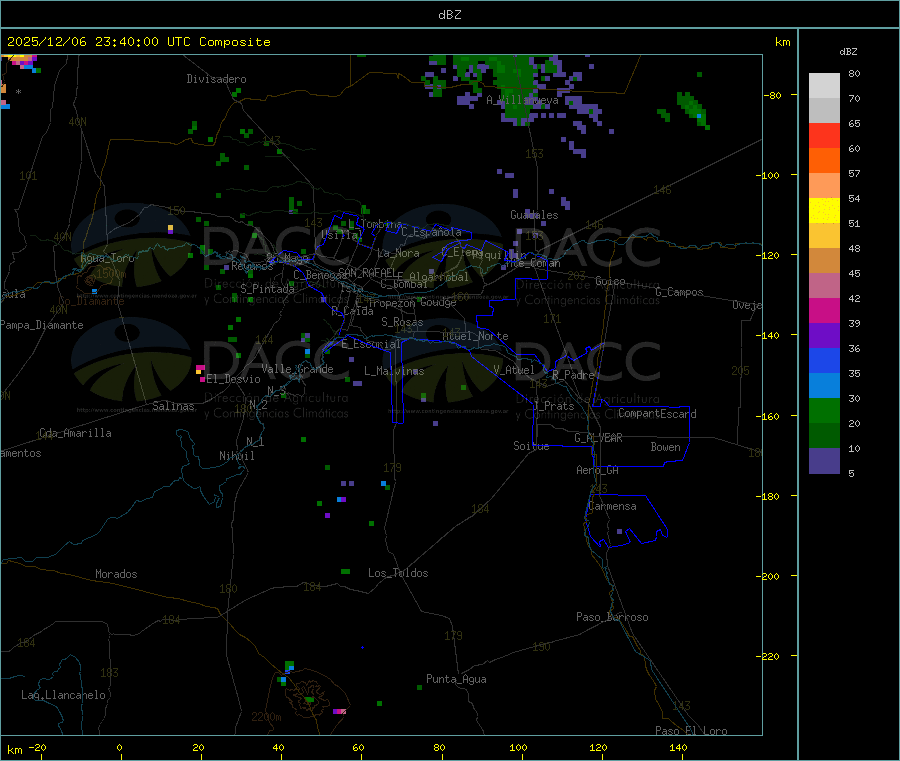Click the V_Atuel place label

coord(514,370)
